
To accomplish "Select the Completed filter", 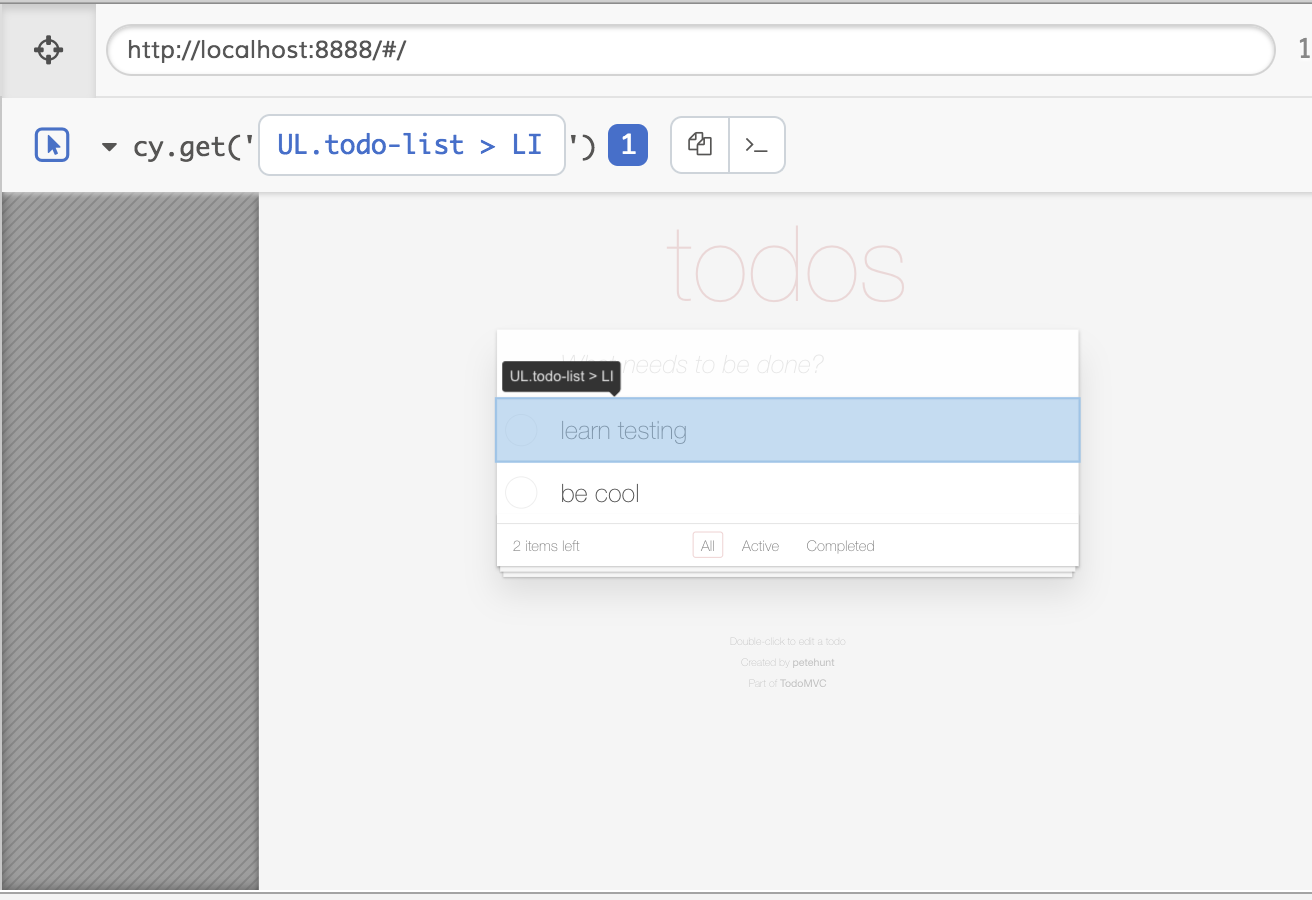I will coord(840,546).
